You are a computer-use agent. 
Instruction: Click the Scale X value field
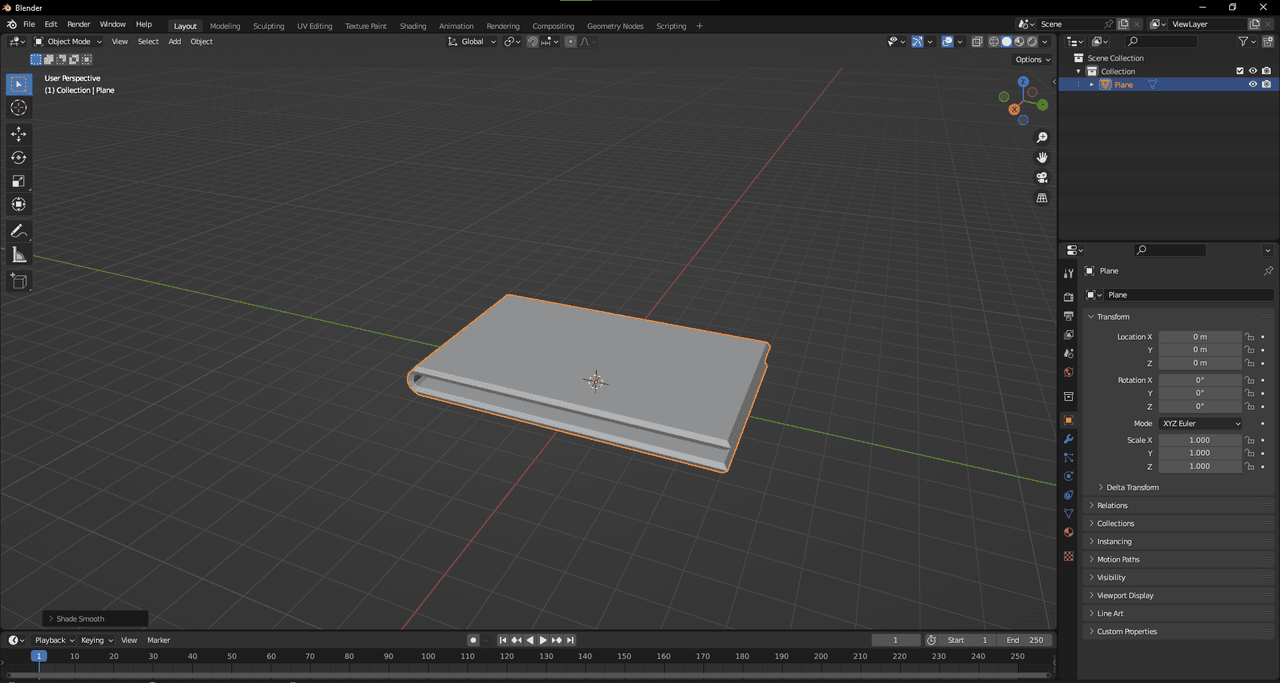coord(1199,440)
